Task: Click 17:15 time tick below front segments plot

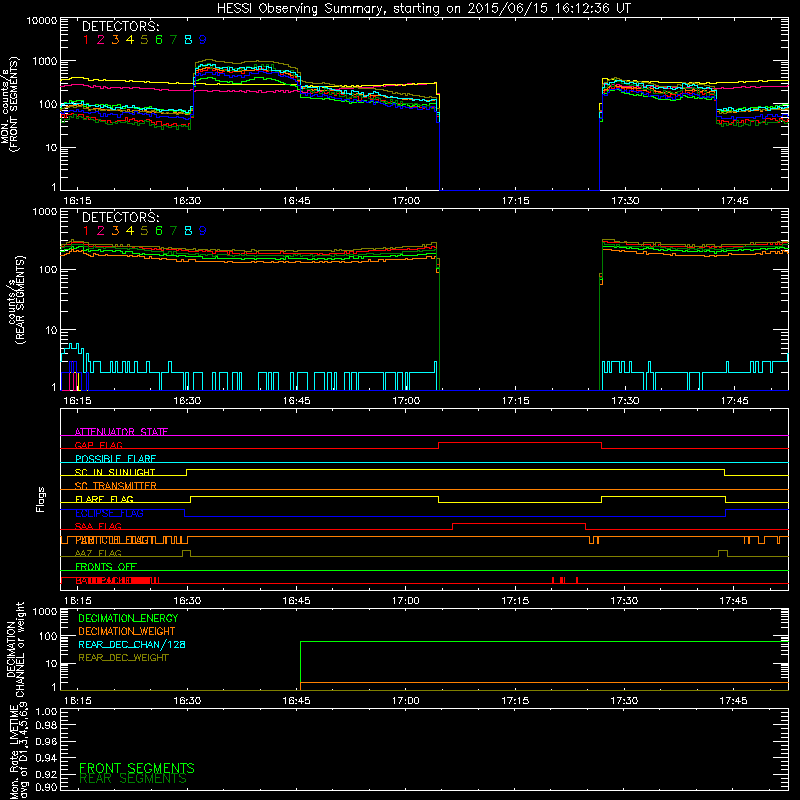Action: point(515,201)
